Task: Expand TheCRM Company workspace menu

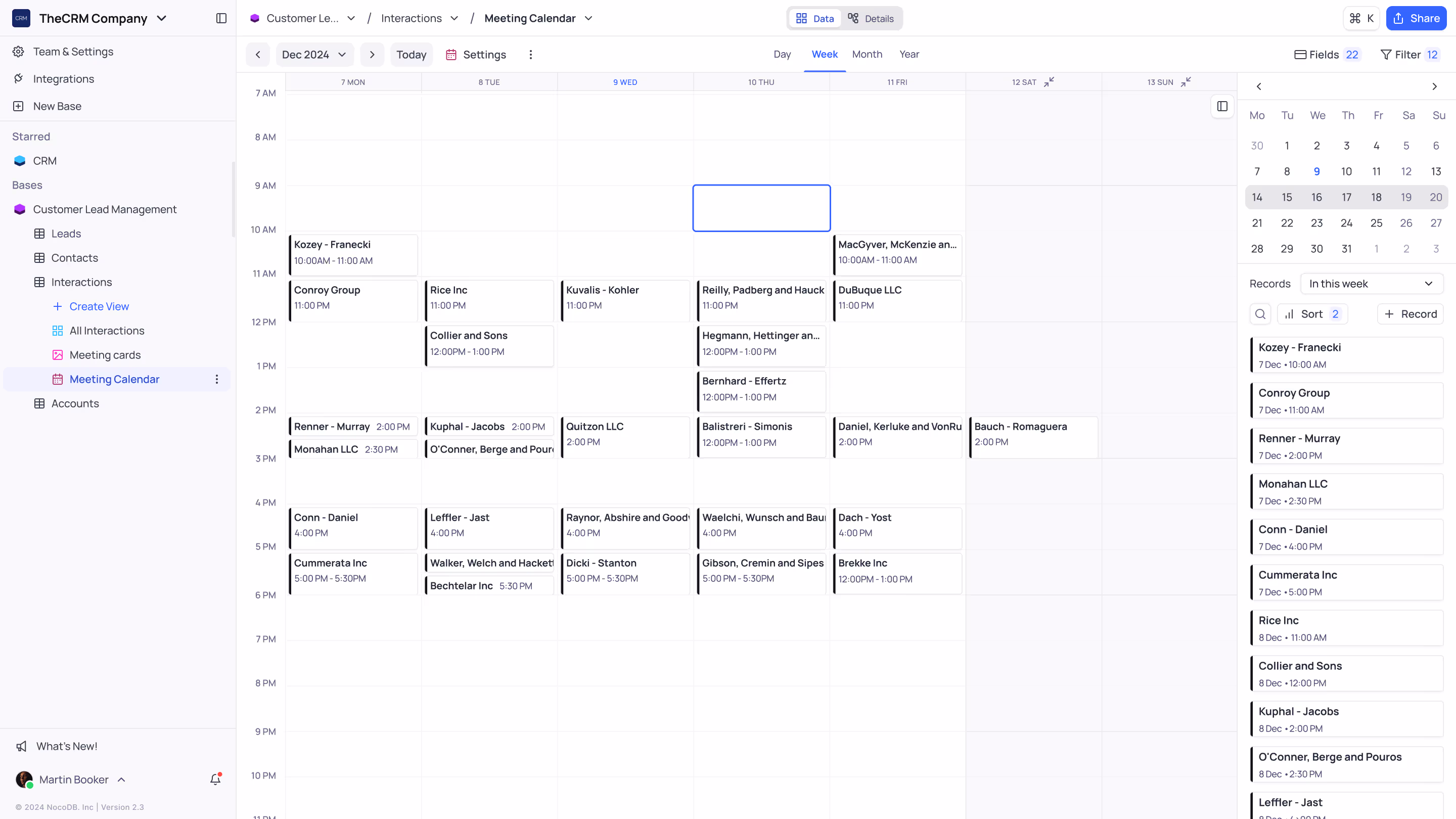Action: point(162,18)
